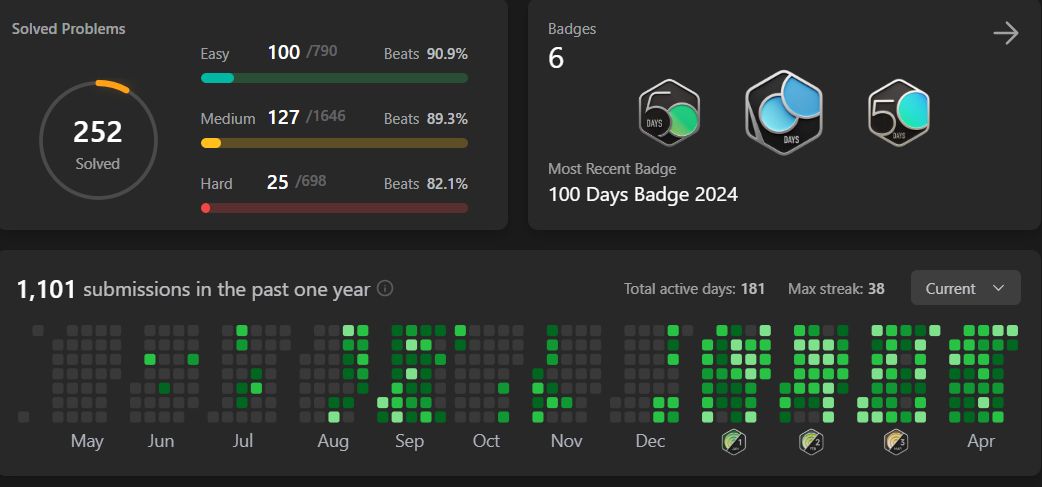This screenshot has height=487, width=1042.
Task: Select the large blue 100 Days badge
Action: point(784,112)
